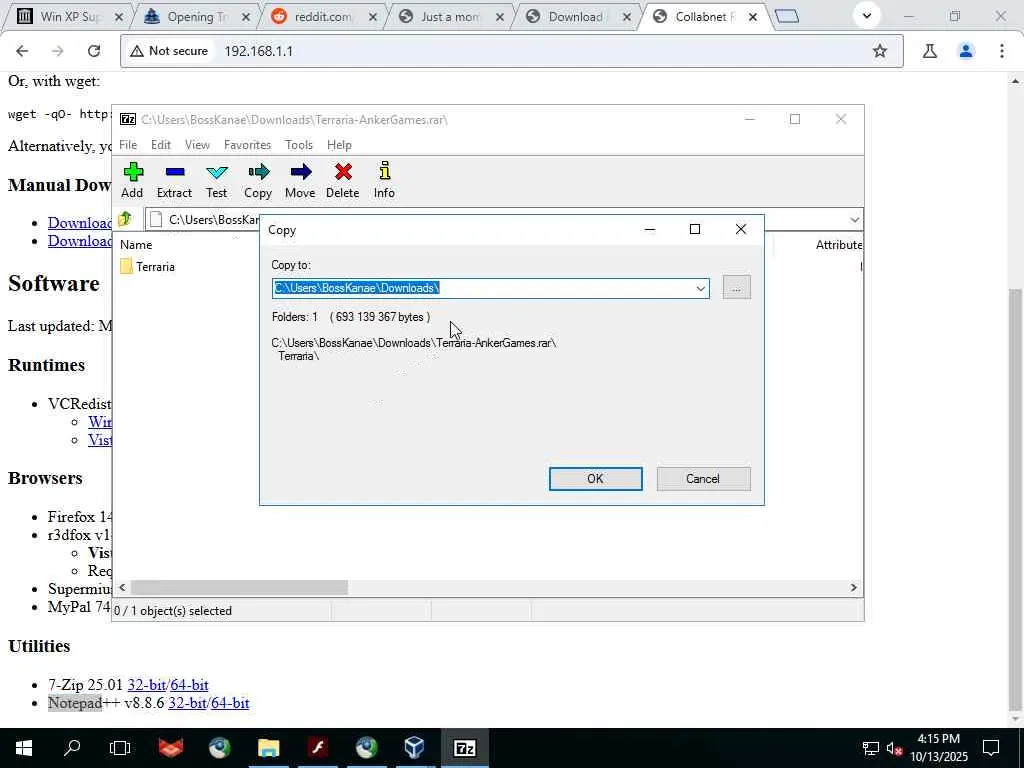Viewport: 1024px width, 768px height.
Task: Click the taskbar search icon
Action: coord(72,748)
